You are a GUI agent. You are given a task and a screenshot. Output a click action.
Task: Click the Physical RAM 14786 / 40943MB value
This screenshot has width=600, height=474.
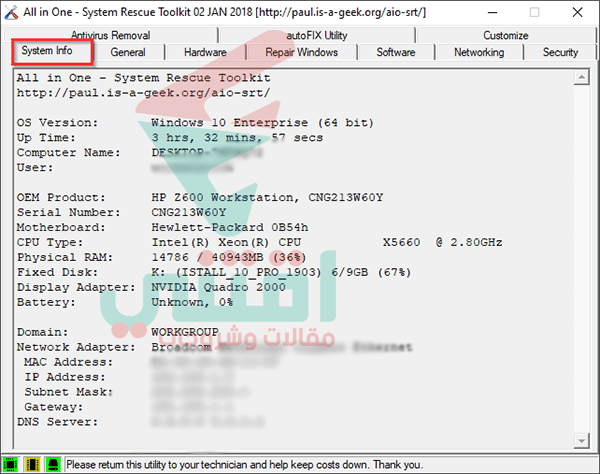tap(229, 257)
